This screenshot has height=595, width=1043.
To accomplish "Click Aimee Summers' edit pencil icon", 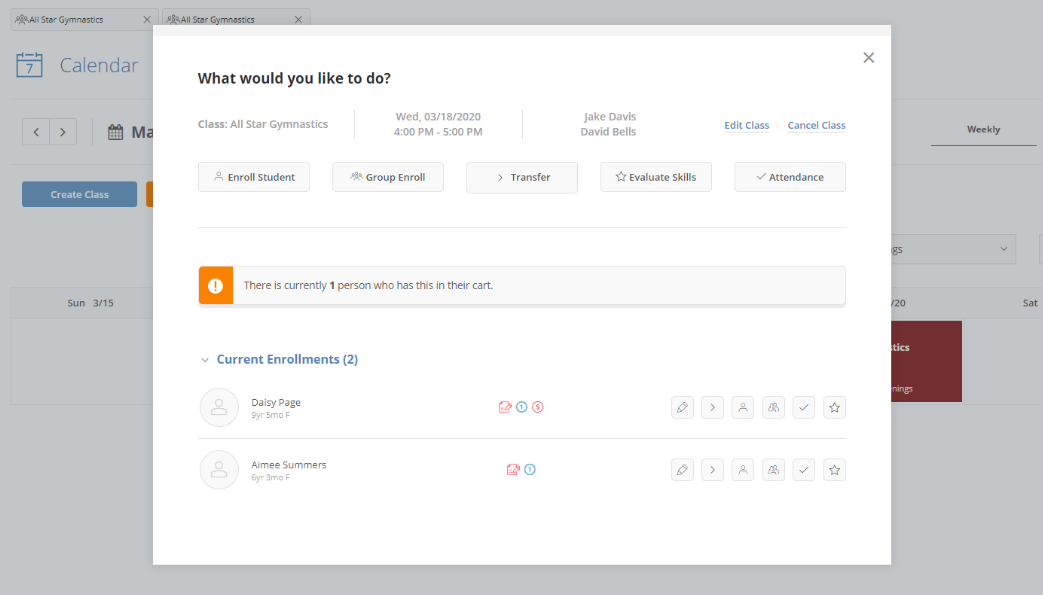I will click(682, 470).
